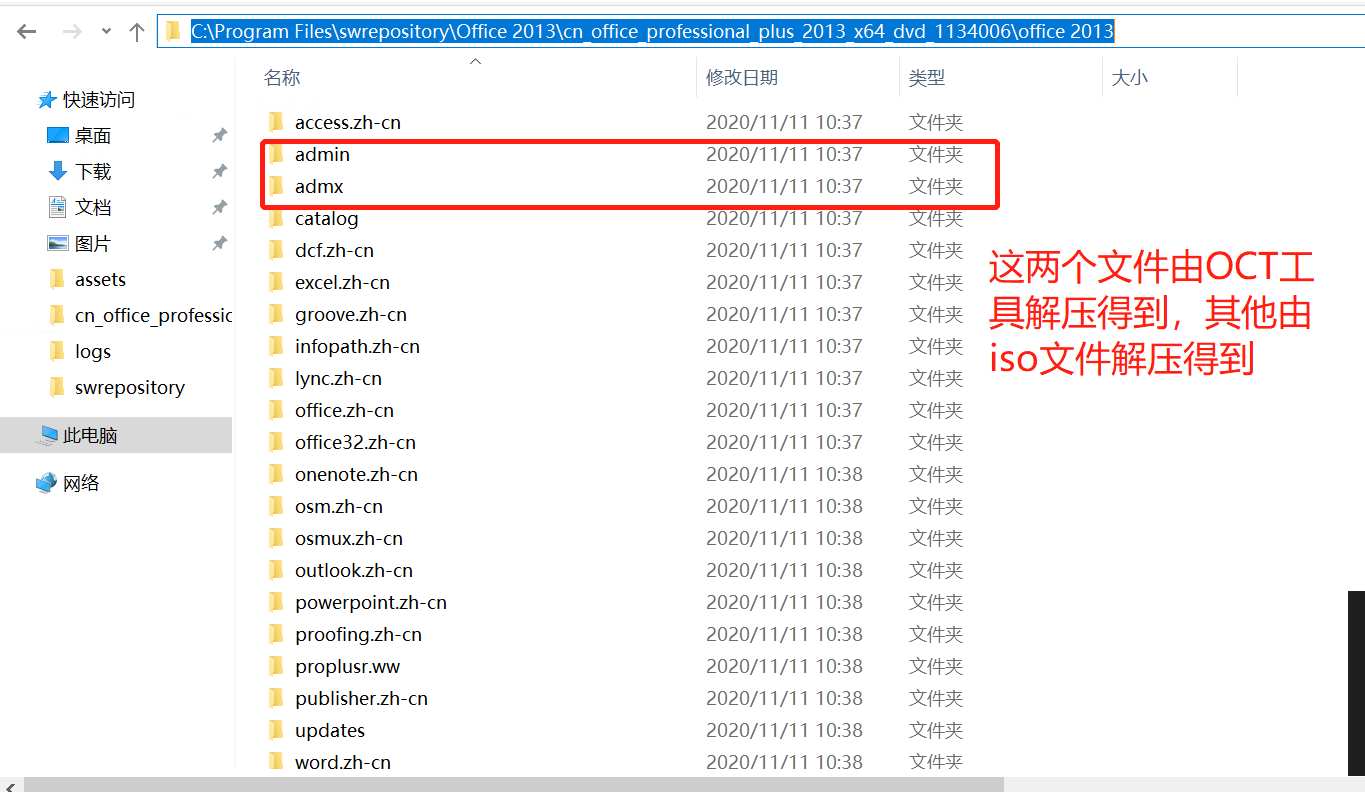The height and width of the screenshot is (792, 1365).
Task: Click the 文件夹 type of word.zh-cn row
Action: (936, 762)
